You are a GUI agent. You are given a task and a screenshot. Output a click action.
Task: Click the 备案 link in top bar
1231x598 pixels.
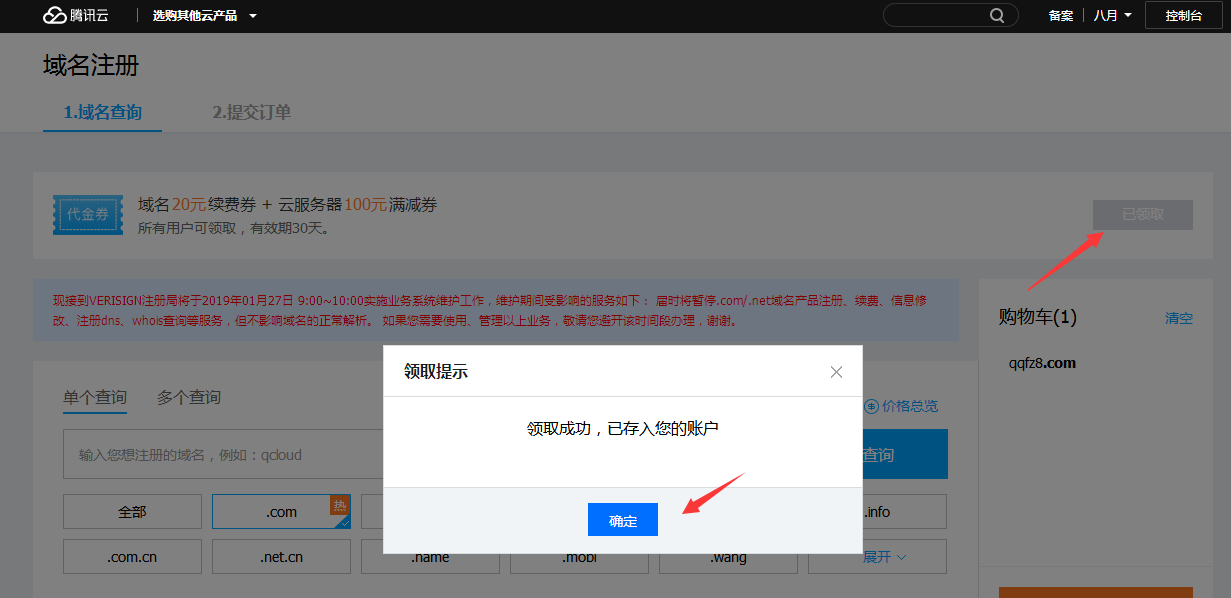pyautogui.click(x=1060, y=16)
